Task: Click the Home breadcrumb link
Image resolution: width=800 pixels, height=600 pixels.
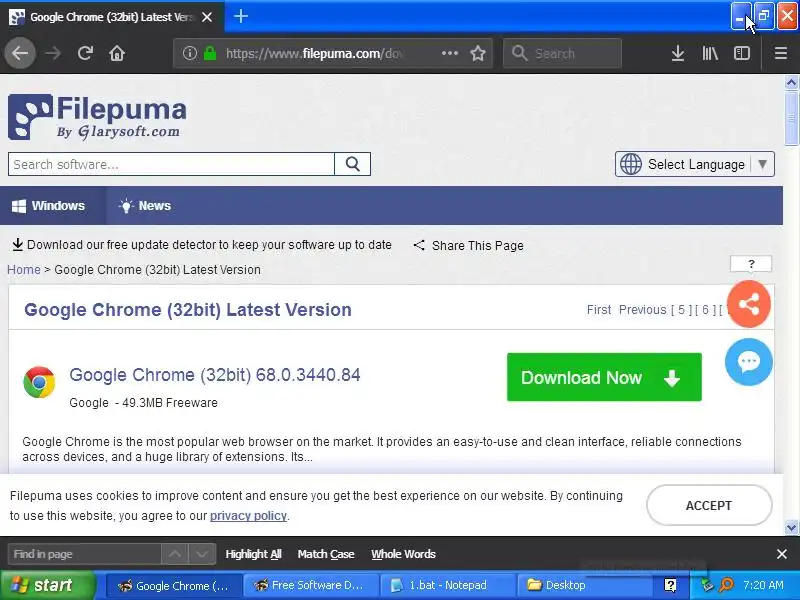Action: coord(23,269)
